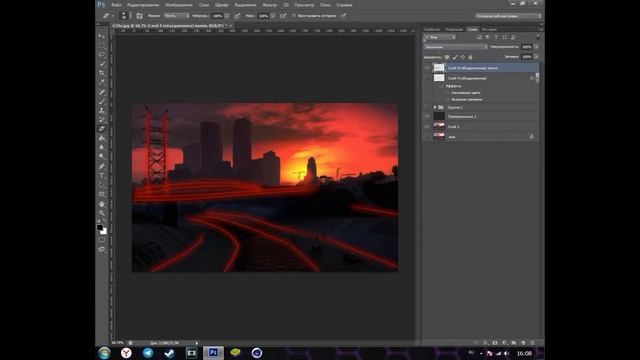Open eraser mode 'Кисть' dropdown
This screenshot has width=640, height=360.
[176, 16]
